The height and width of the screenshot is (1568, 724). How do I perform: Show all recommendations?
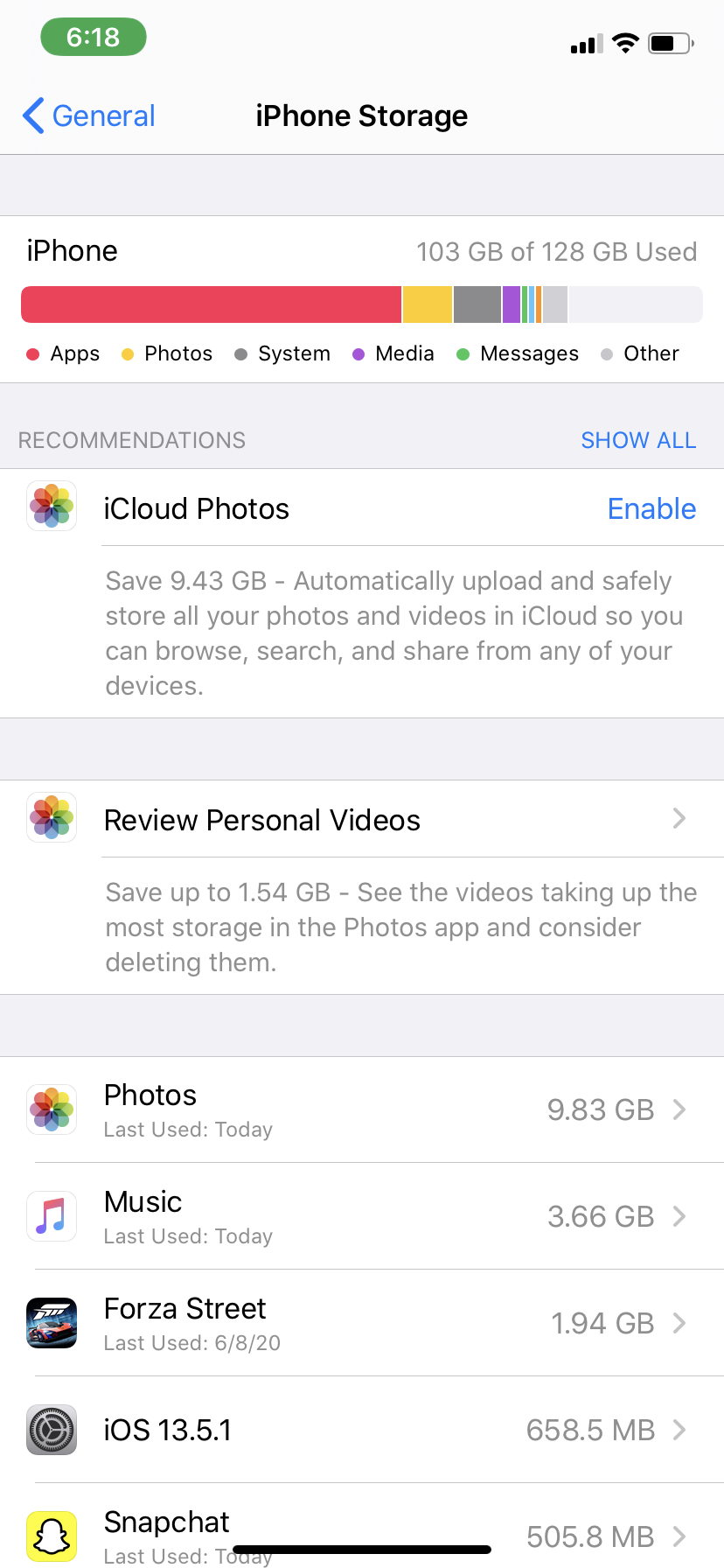pos(638,440)
